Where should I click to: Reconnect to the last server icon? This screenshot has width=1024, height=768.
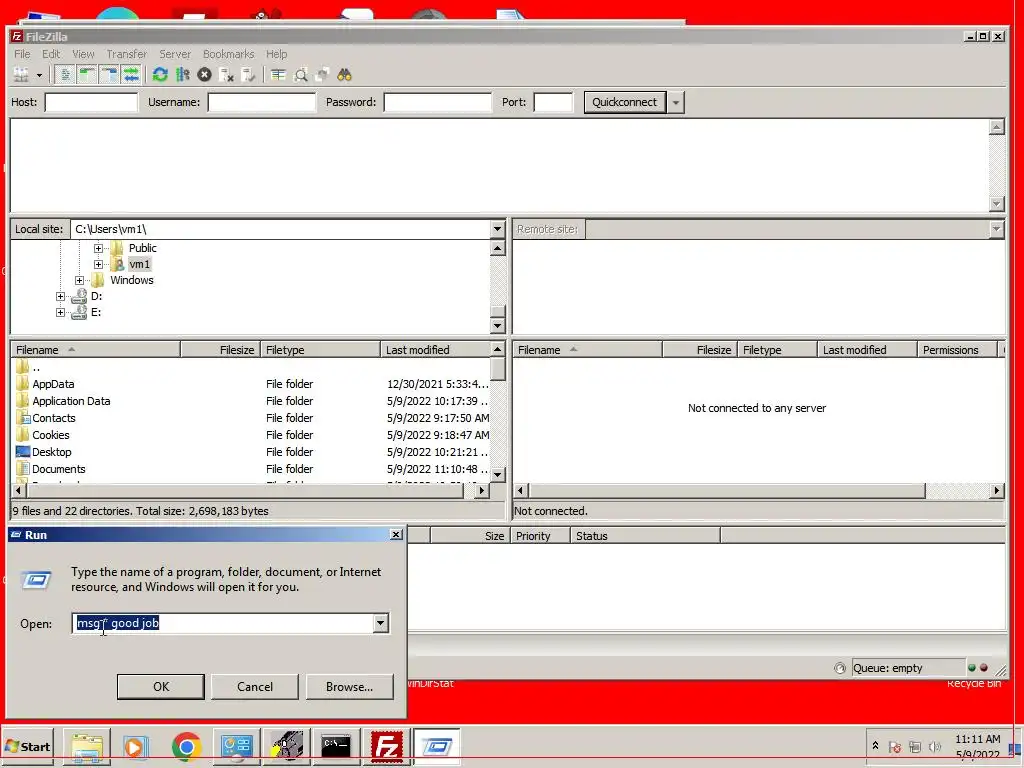[x=248, y=75]
